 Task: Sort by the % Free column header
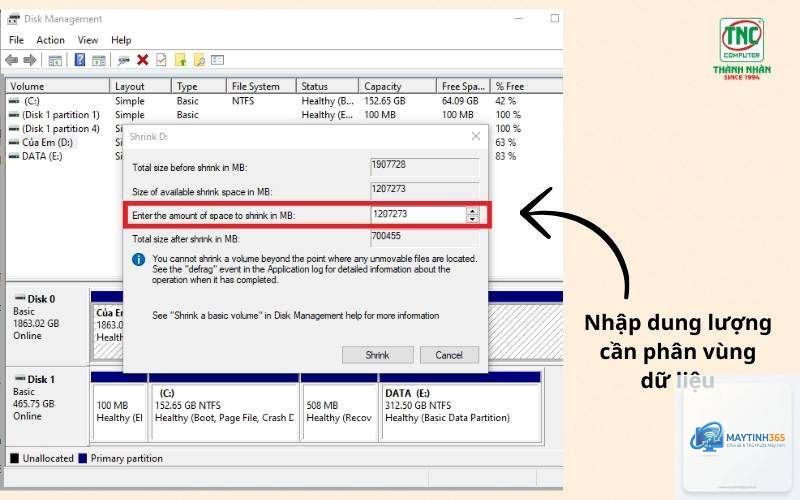coord(526,86)
